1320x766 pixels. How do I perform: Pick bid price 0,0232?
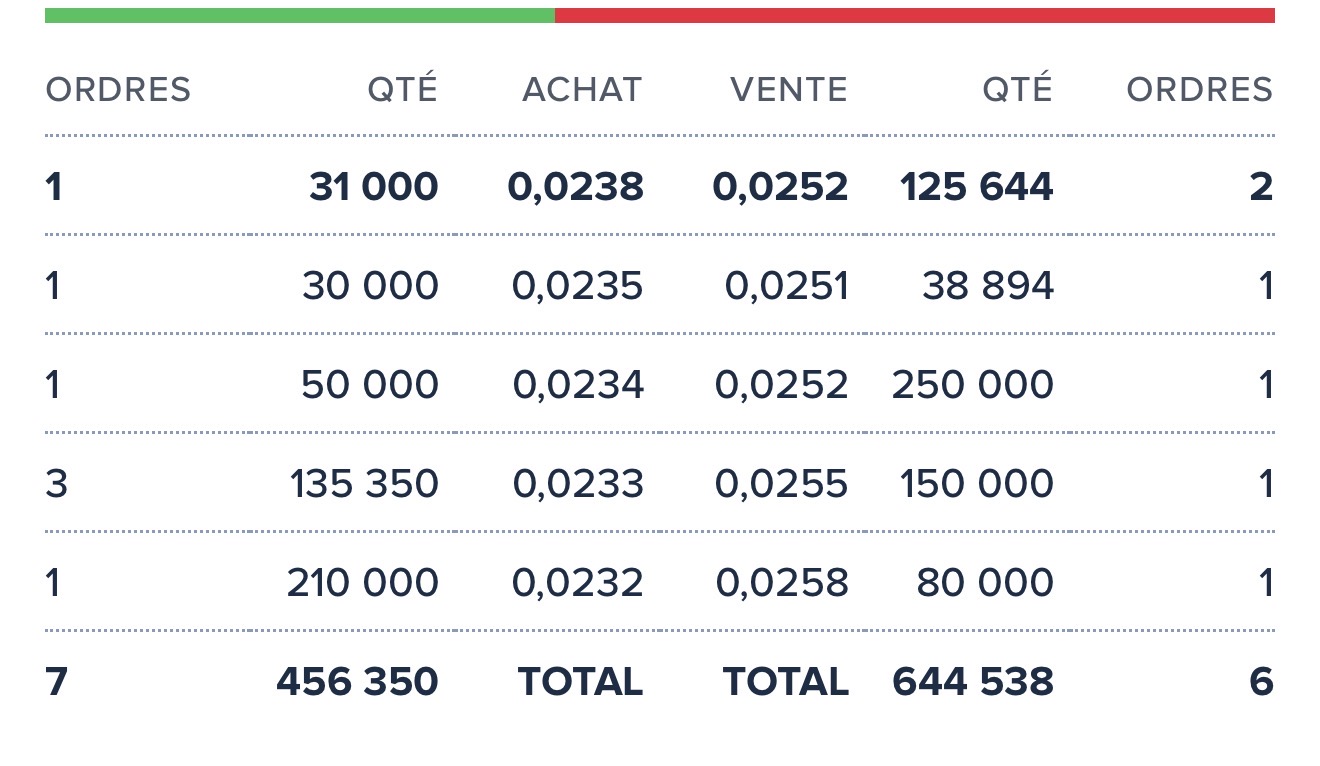578,583
